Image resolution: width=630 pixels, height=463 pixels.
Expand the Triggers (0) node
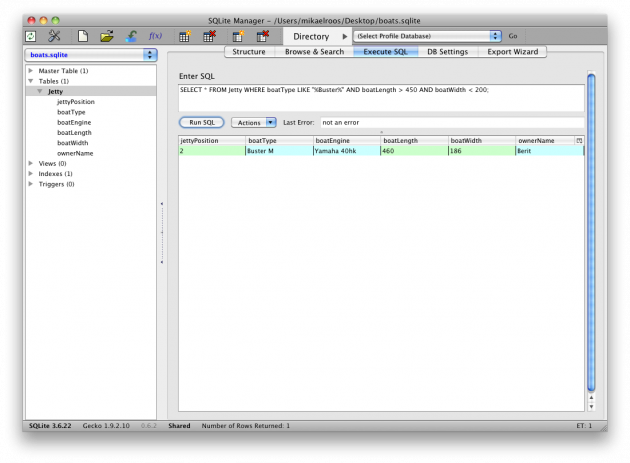pyautogui.click(x=31, y=184)
